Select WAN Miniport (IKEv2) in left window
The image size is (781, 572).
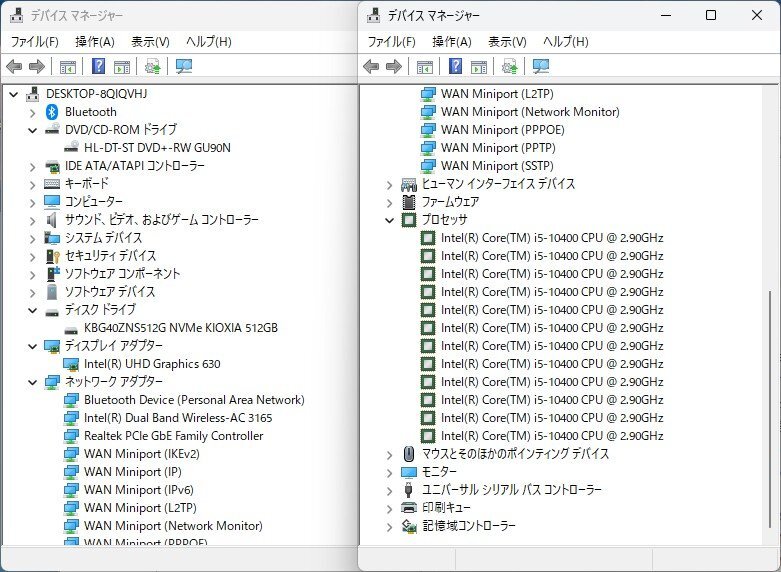coord(141,454)
